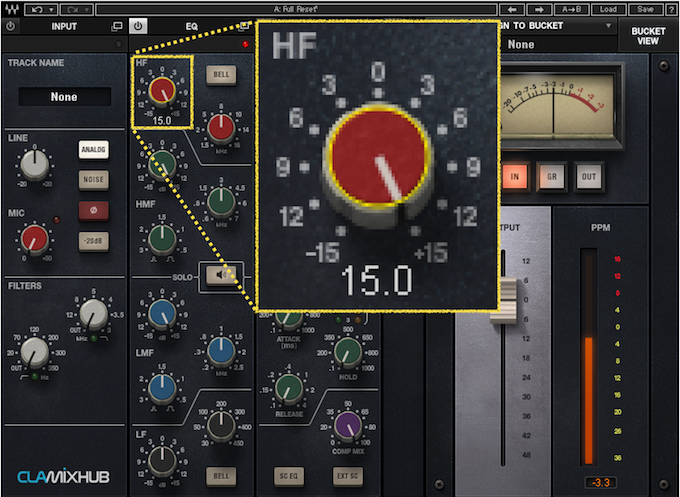Image resolution: width=680 pixels, height=497 pixels.
Task: Click the LINE gain knob
Action: tap(35, 165)
